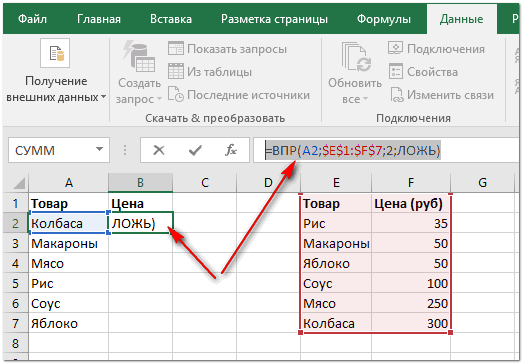Open Создать запрос dropdown arrow
Screen dimensions: 523x364
tap(159, 99)
